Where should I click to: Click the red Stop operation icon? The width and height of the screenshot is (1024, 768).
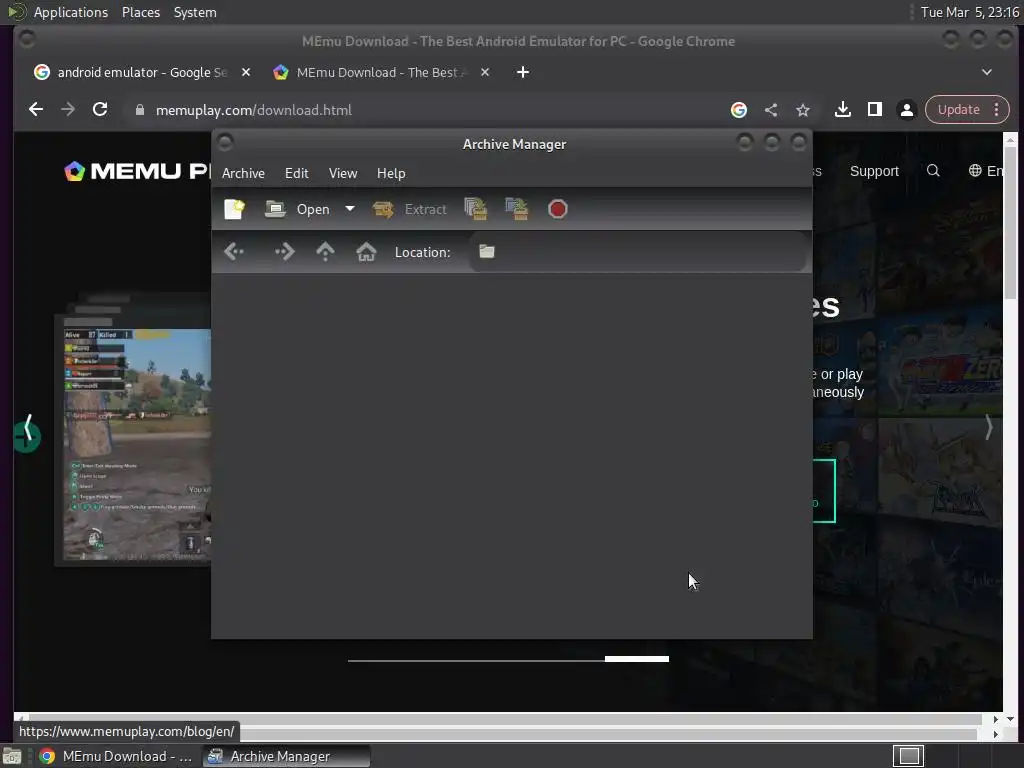(557, 209)
